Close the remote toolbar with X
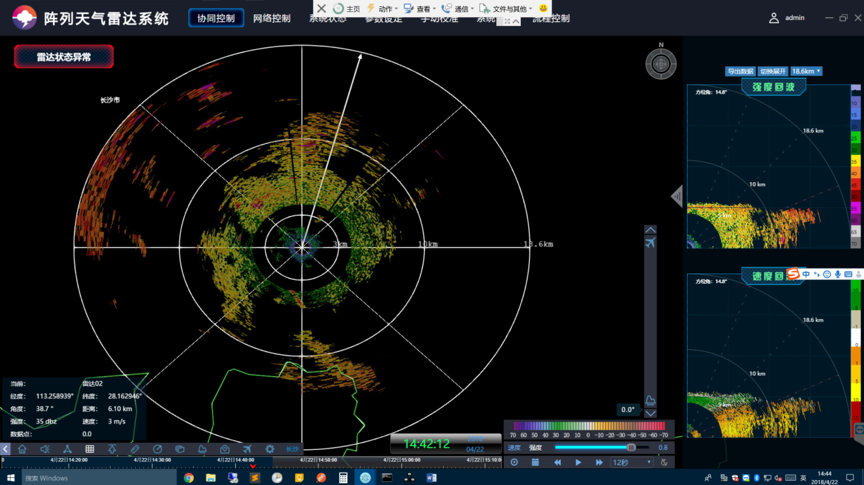The image size is (864, 485). click(x=321, y=8)
